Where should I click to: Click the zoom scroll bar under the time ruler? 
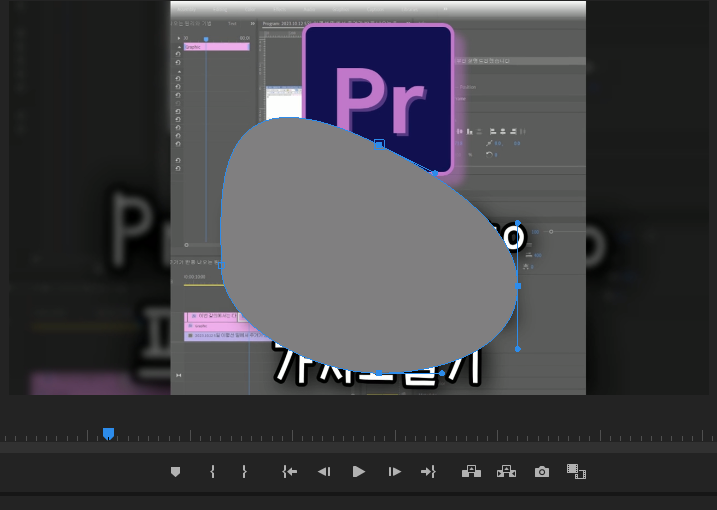[358, 447]
